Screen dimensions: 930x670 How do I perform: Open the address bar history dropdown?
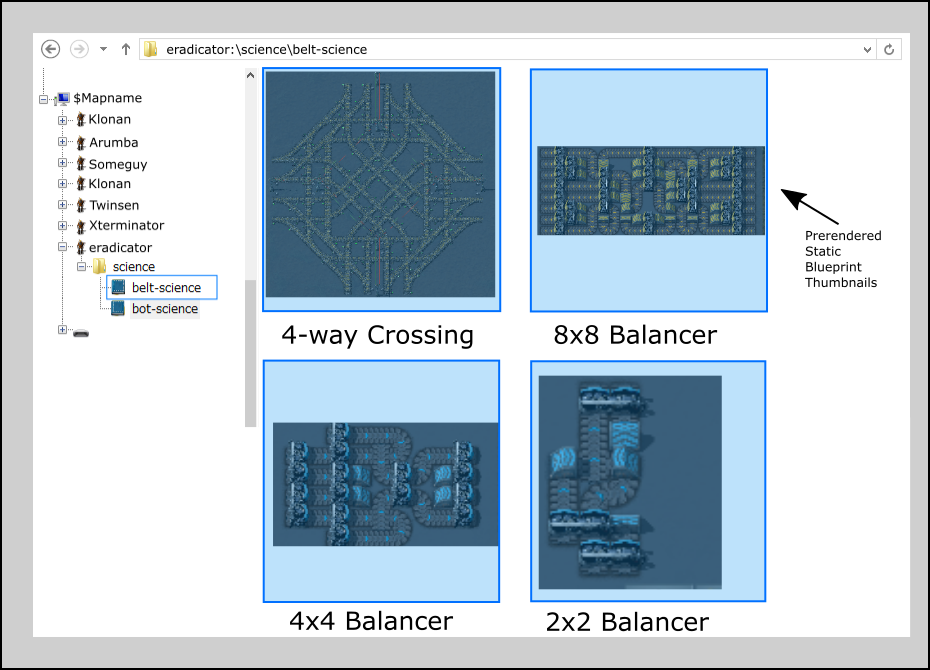[867, 50]
